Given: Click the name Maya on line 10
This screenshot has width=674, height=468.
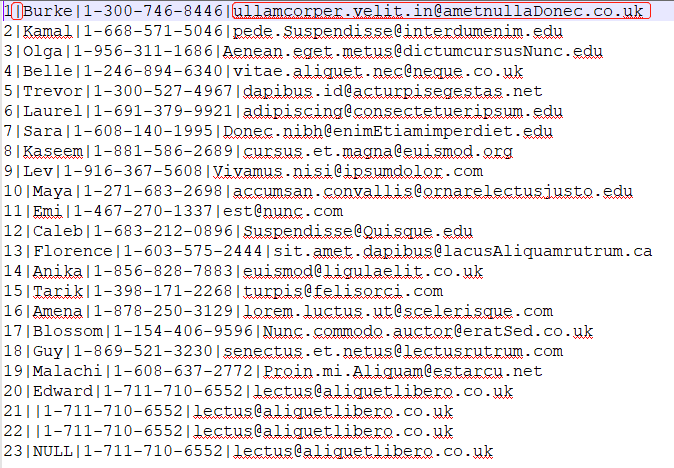Looking at the screenshot, I should point(52,191).
